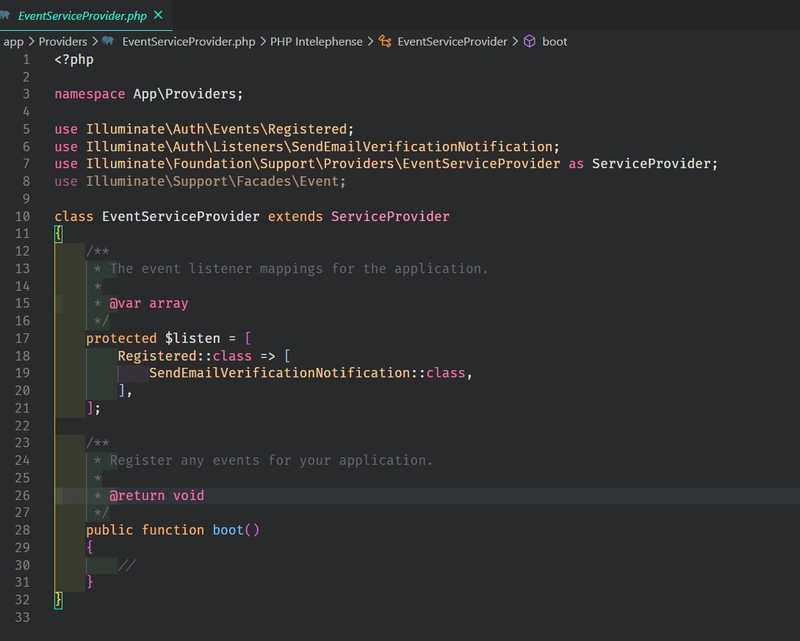Click the closing brace on line 32
The height and width of the screenshot is (641, 800).
[x=58, y=600]
